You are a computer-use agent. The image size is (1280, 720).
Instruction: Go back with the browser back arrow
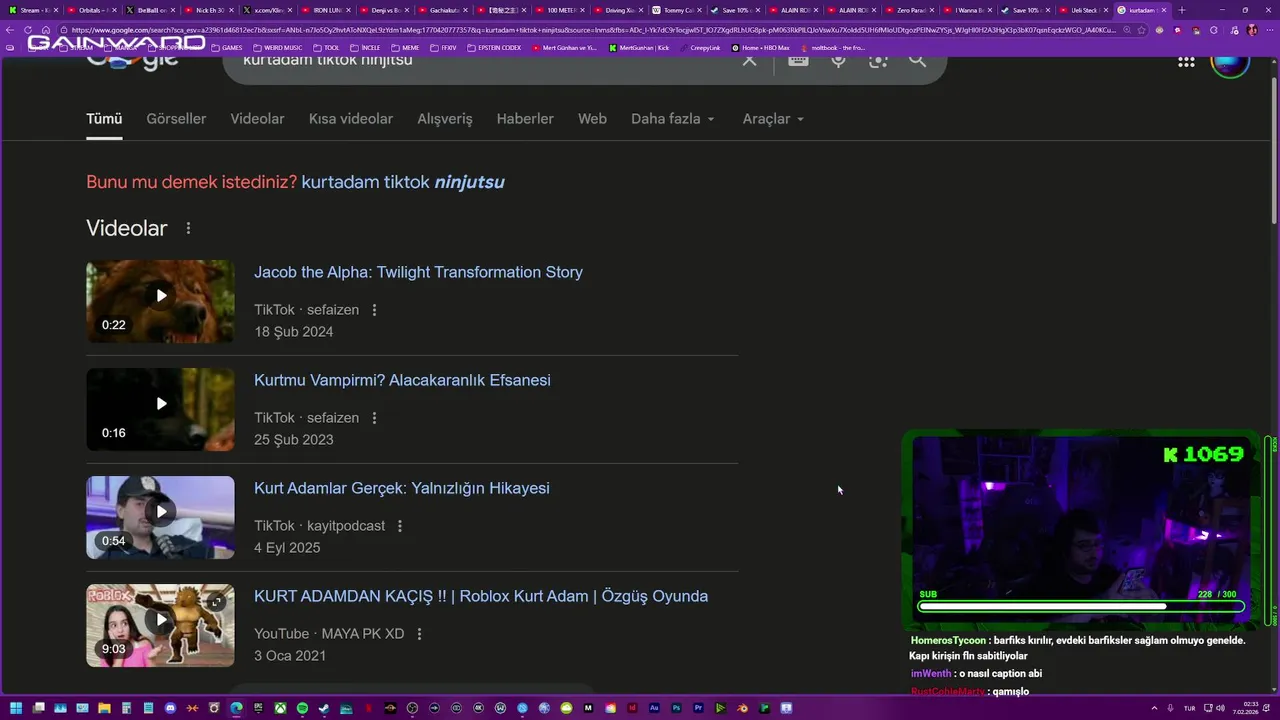[x=9, y=30]
